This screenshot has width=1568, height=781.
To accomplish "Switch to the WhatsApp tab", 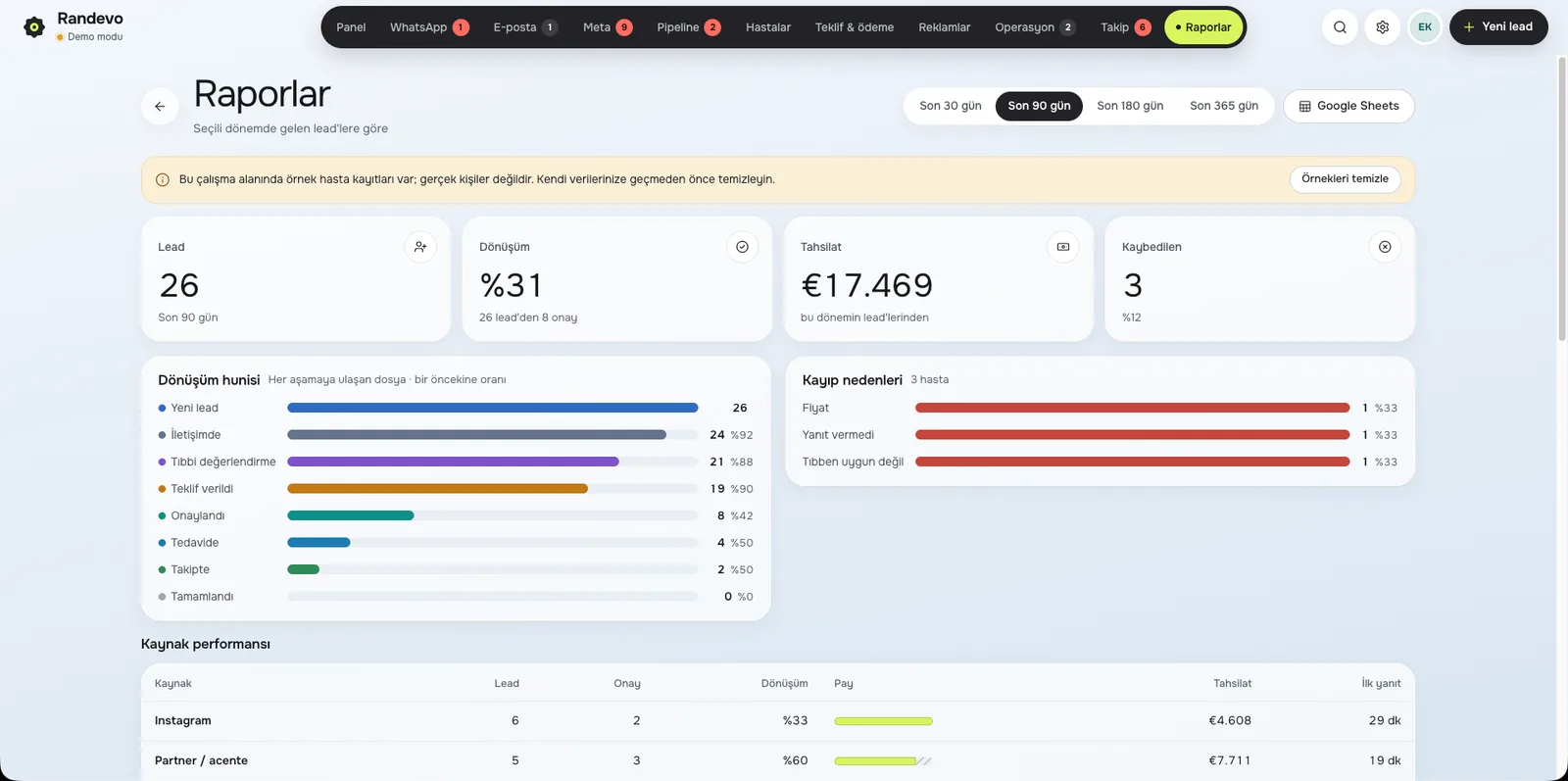I will coord(429,27).
